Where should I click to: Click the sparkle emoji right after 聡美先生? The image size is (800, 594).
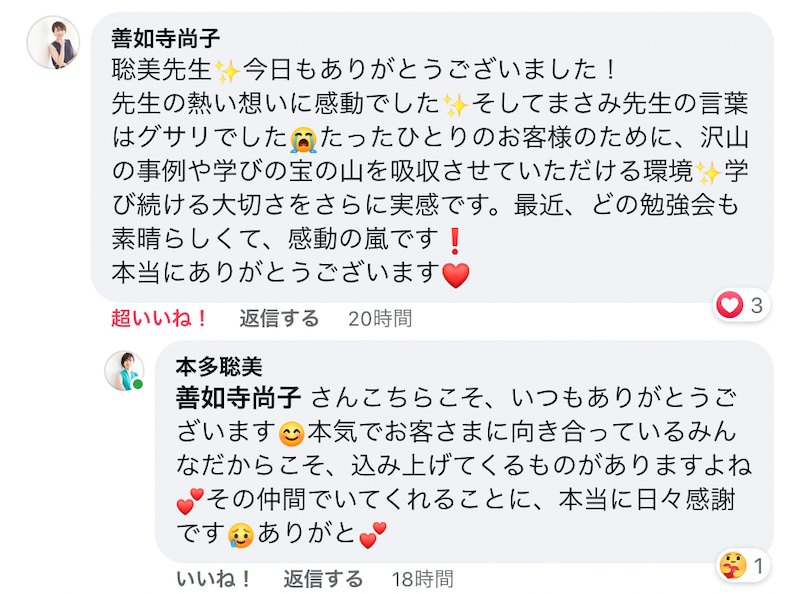229,71
